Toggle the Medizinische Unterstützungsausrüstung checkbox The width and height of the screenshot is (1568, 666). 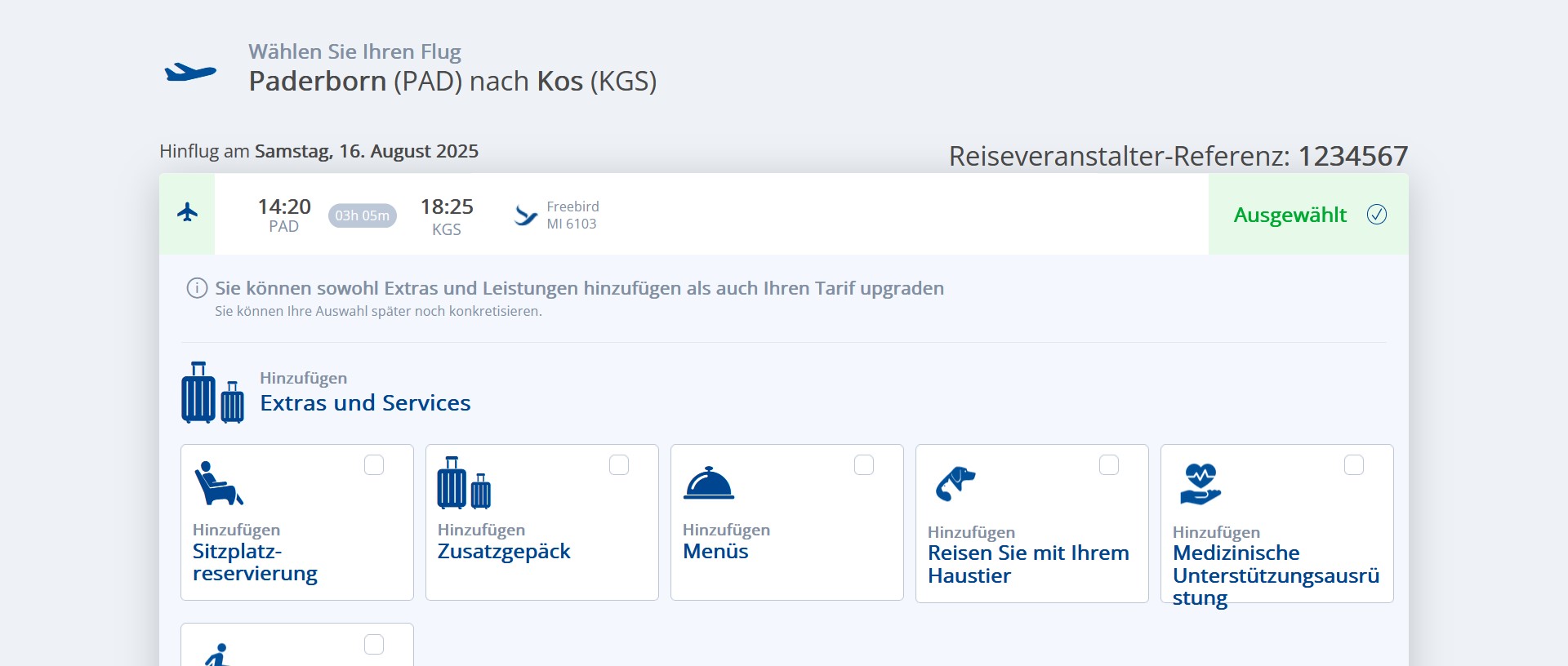pos(1354,465)
